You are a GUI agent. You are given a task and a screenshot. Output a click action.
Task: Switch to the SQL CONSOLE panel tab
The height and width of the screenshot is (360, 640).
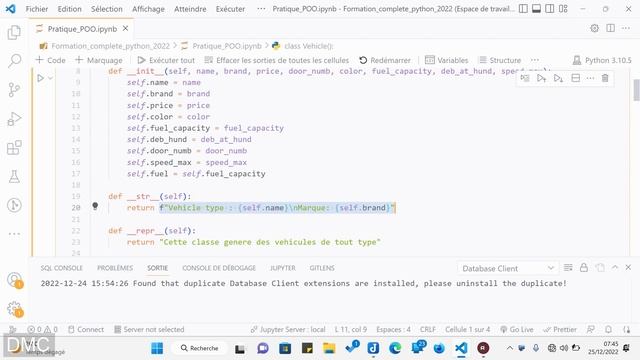(x=62, y=268)
